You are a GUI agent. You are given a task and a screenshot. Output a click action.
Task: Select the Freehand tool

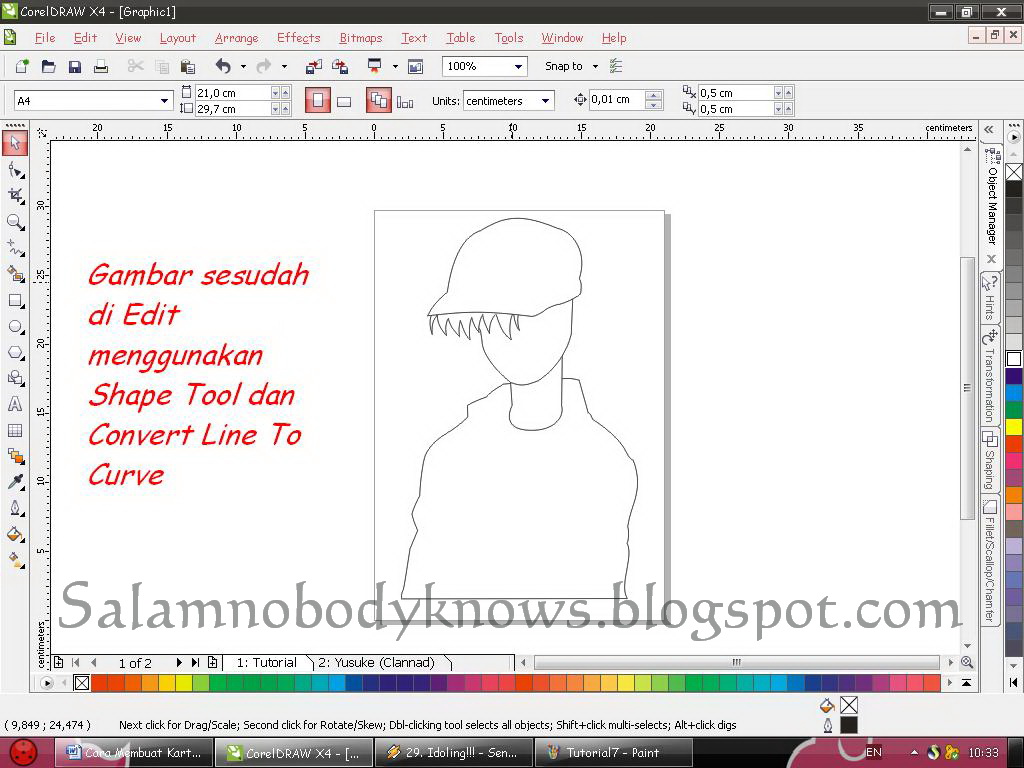(15, 248)
